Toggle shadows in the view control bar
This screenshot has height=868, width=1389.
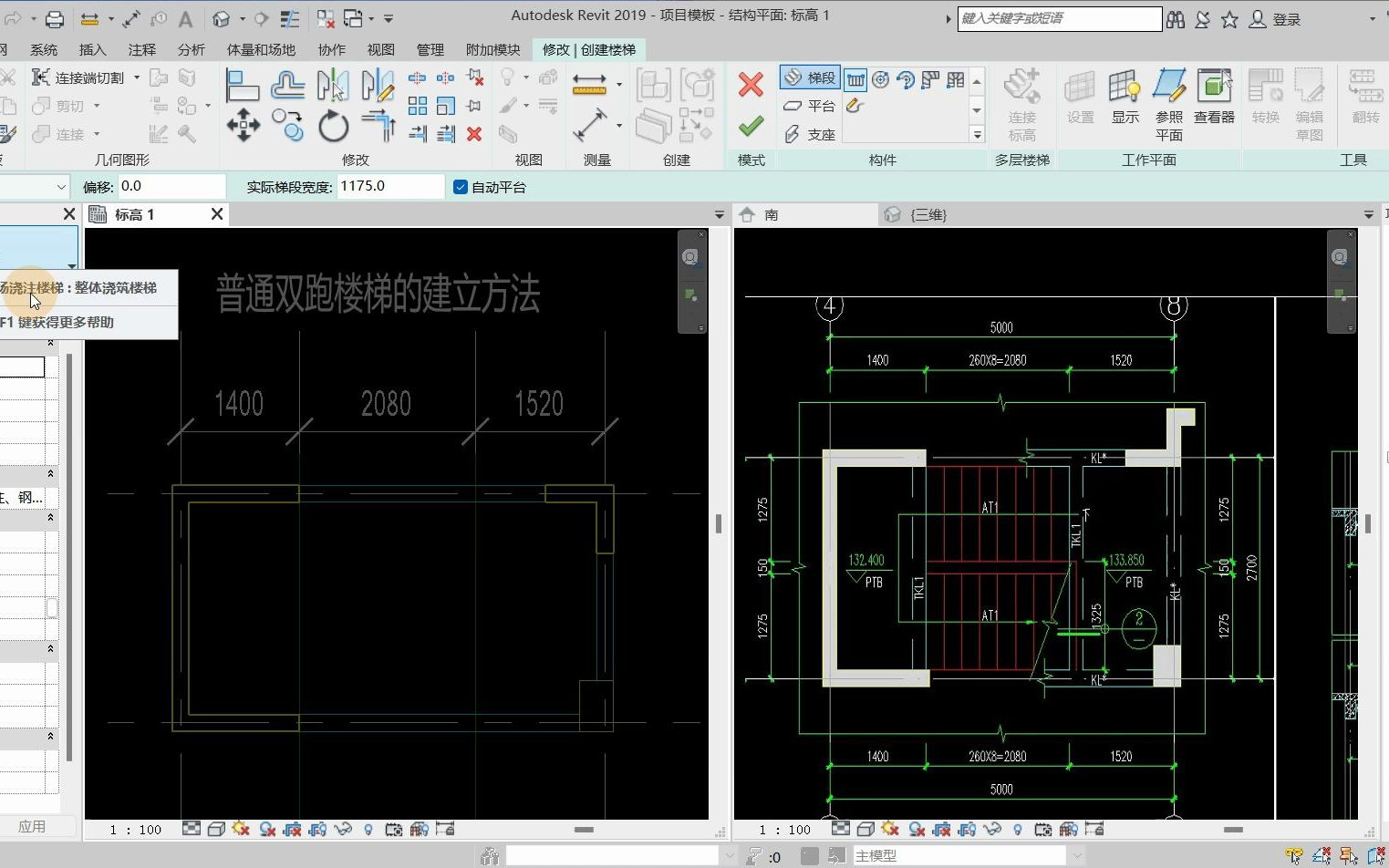(x=240, y=829)
